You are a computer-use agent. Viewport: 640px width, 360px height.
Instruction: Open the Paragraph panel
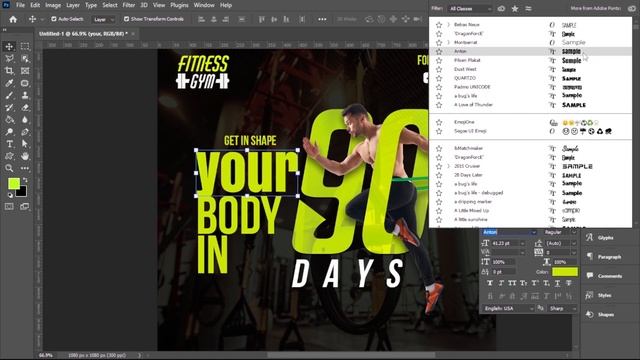point(609,257)
